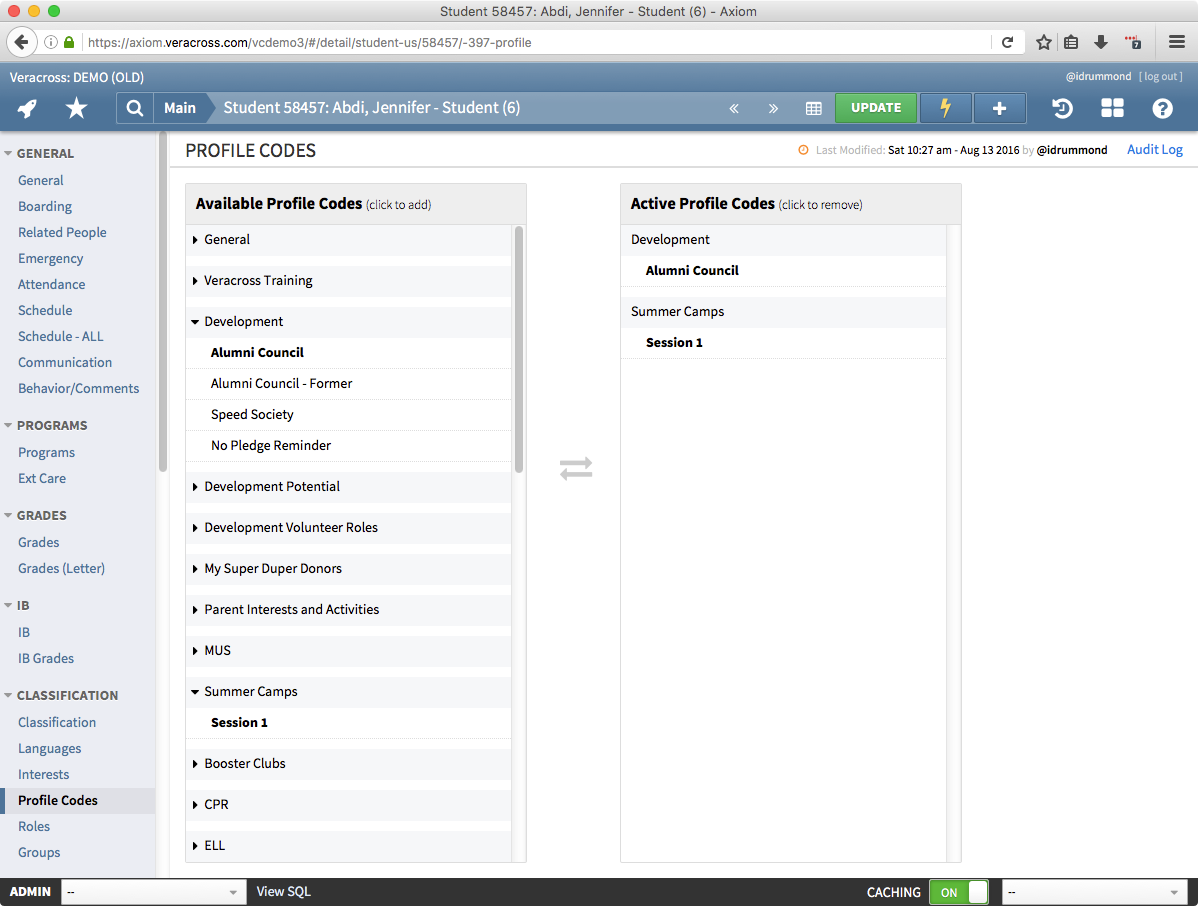Open Behavior/Comments in the sidebar
The image size is (1198, 906).
[x=78, y=389]
